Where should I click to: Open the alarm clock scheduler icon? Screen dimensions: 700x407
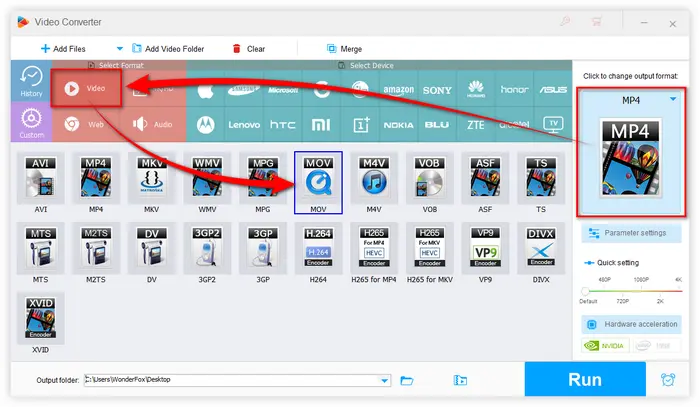tap(668, 380)
